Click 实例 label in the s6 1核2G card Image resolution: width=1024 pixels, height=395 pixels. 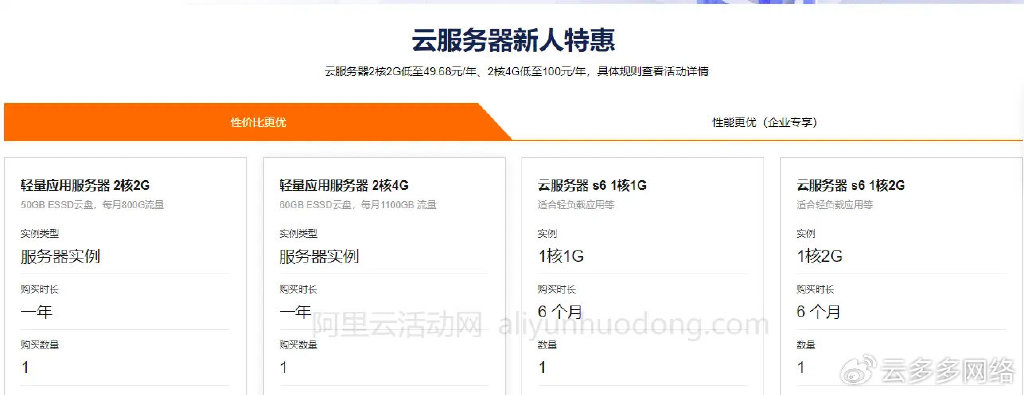[x=806, y=234]
